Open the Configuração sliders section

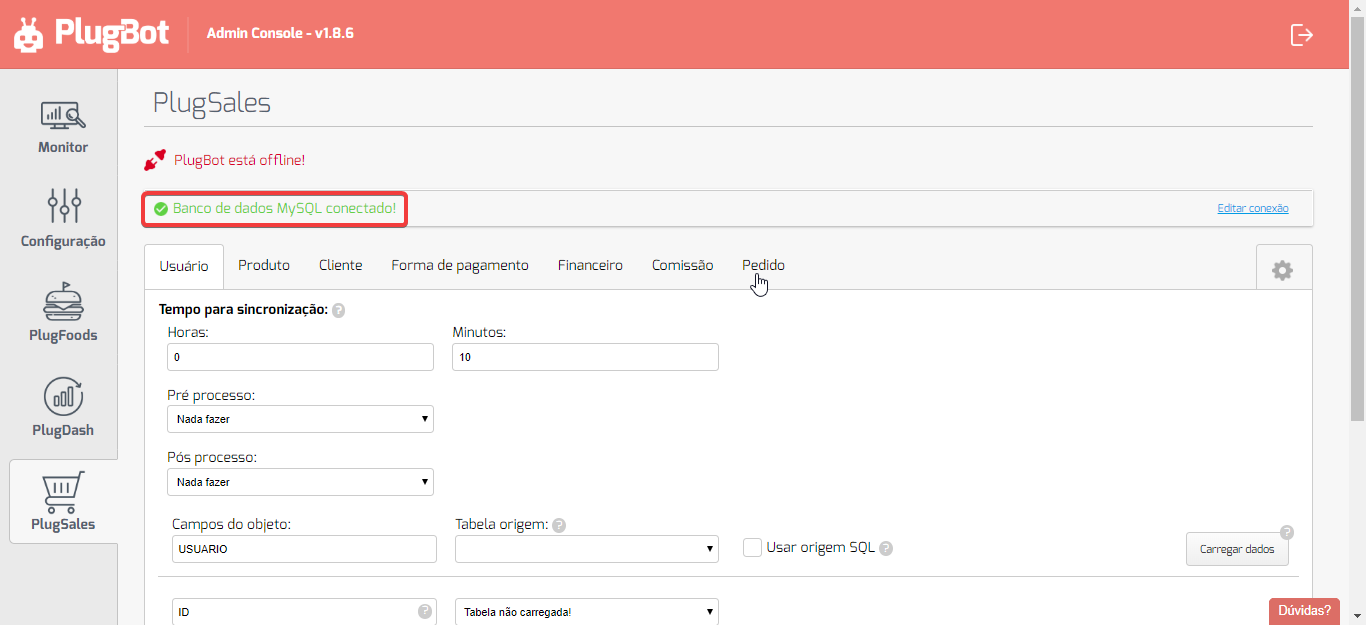63,218
